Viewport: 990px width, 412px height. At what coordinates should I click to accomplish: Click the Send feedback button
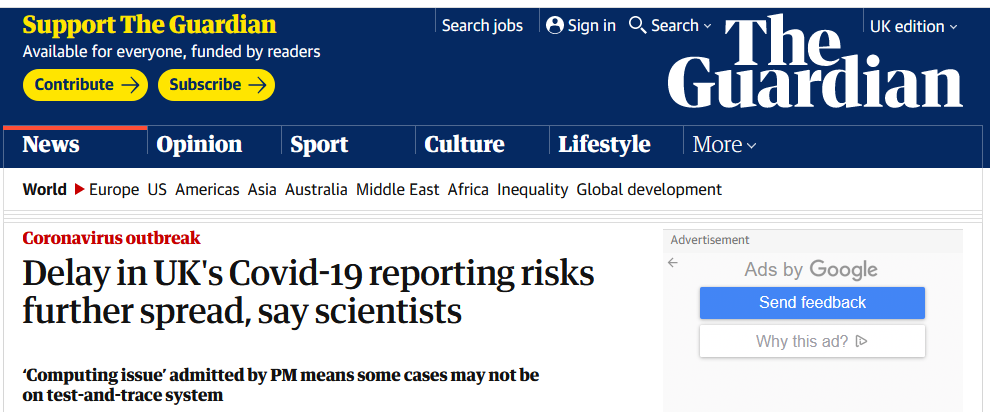tap(812, 302)
